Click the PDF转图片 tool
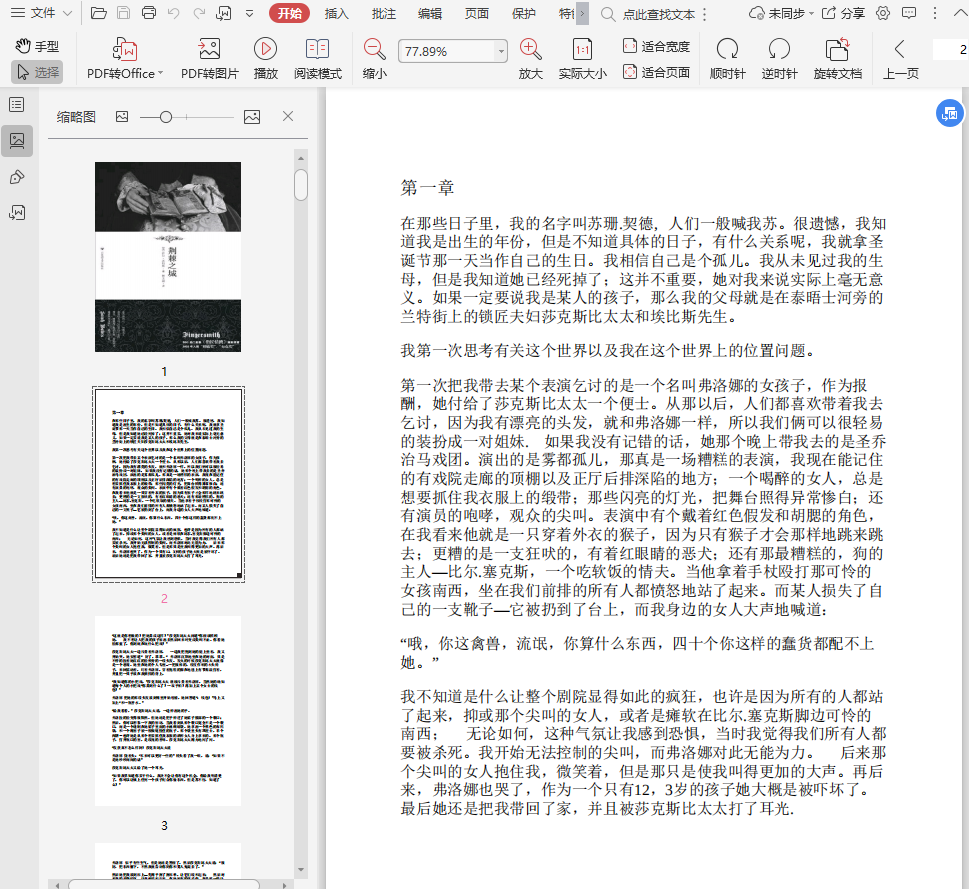 [209, 59]
